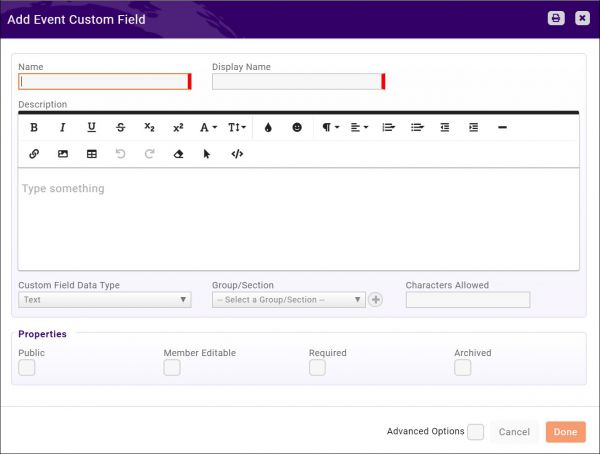Clear formatting with the eraser icon
This screenshot has width=600, height=454.
[178, 154]
